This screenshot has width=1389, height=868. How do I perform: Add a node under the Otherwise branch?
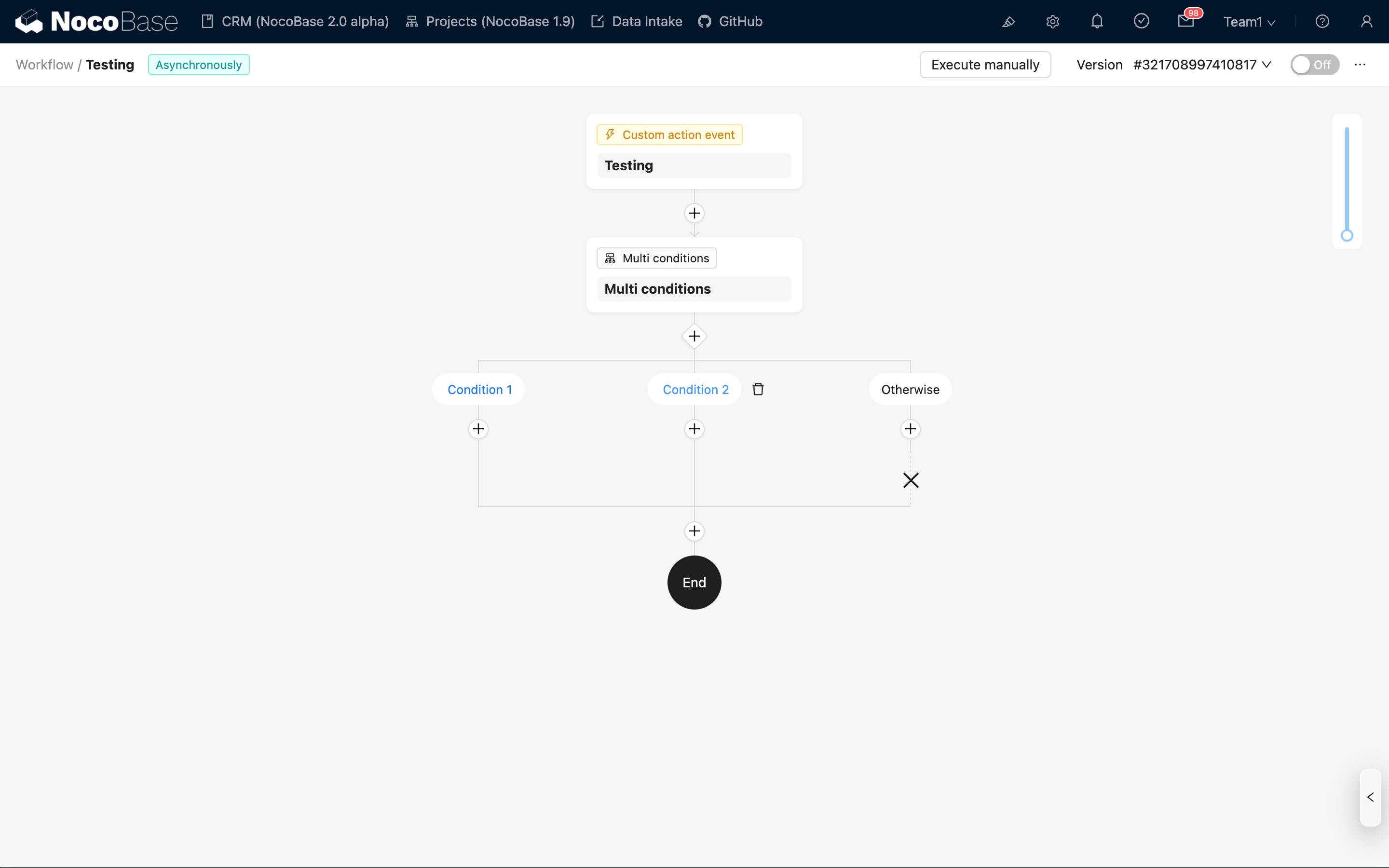[910, 429]
